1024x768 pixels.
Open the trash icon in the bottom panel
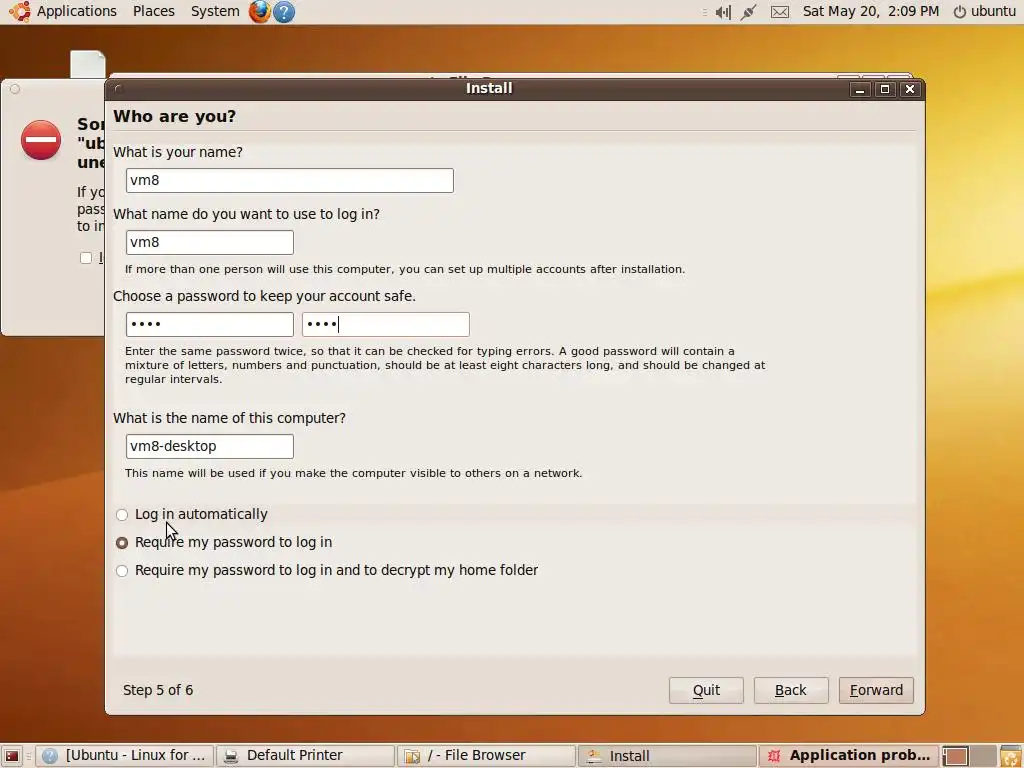tap(1011, 756)
